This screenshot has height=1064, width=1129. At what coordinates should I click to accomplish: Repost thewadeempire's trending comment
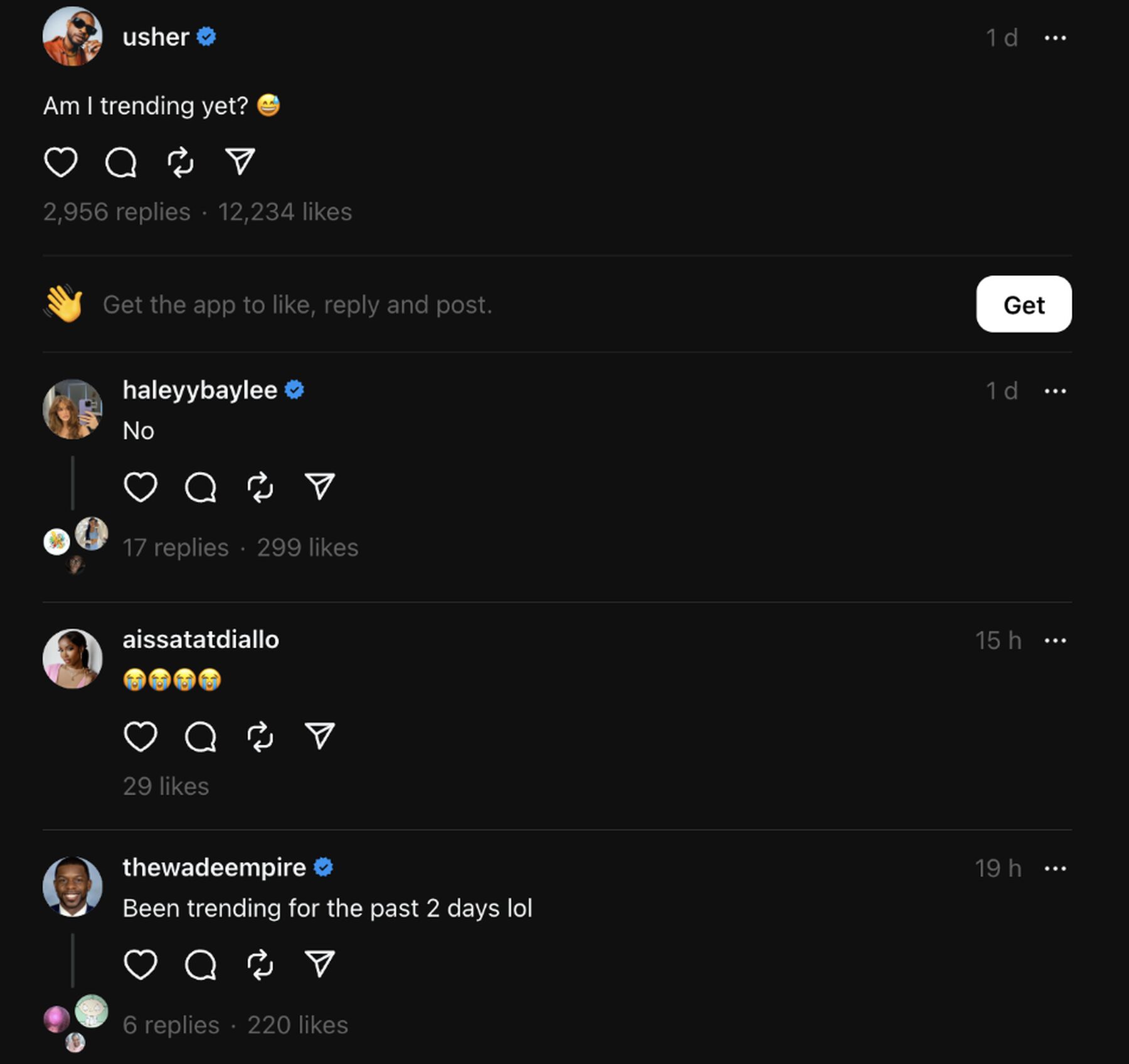click(260, 964)
